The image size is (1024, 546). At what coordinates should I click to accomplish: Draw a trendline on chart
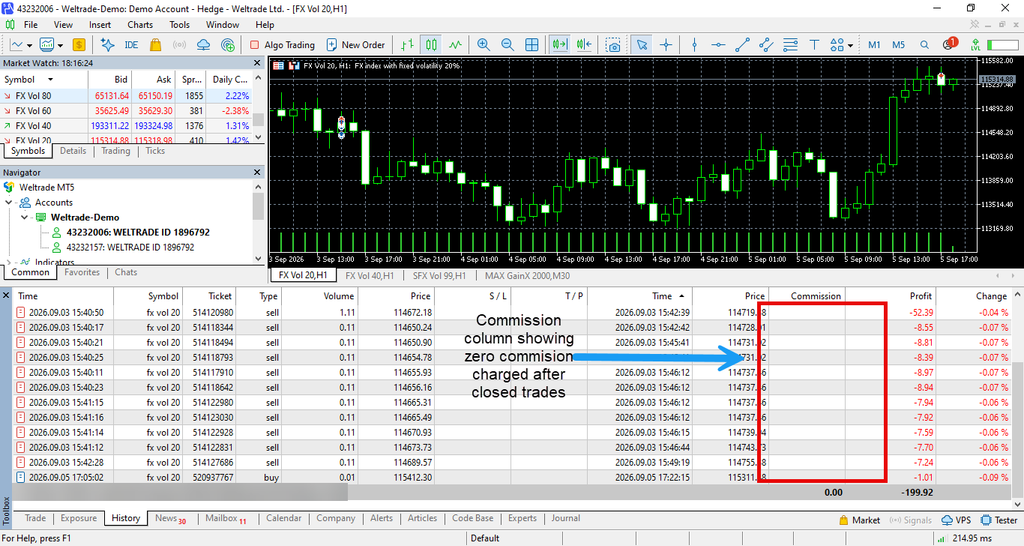click(743, 45)
